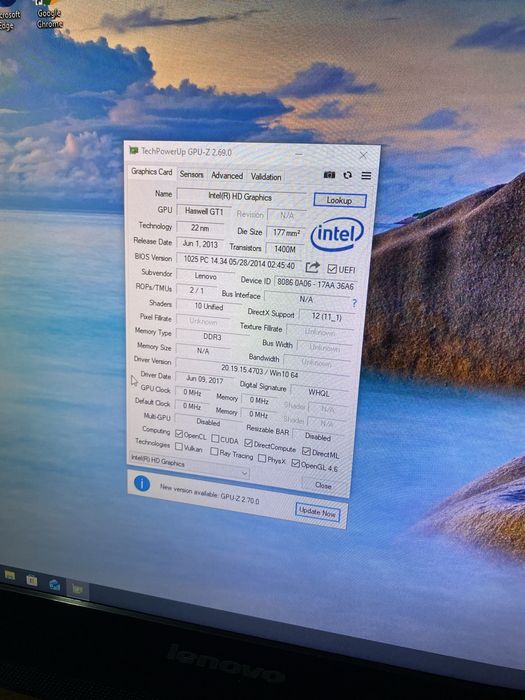525x700 pixels.
Task: Click the BIOS Version field
Action: (x=239, y=261)
